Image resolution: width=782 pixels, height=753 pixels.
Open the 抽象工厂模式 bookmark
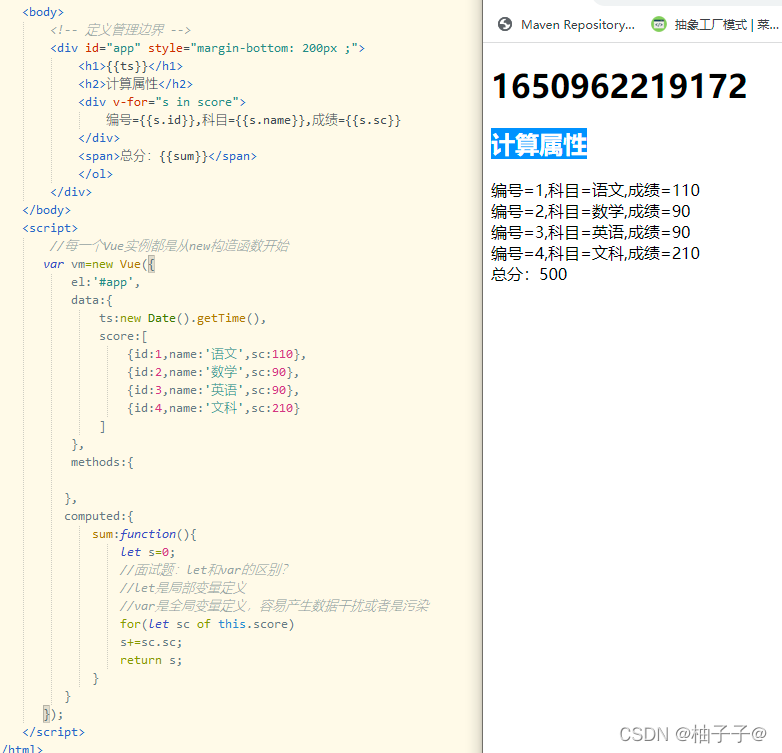726,24
